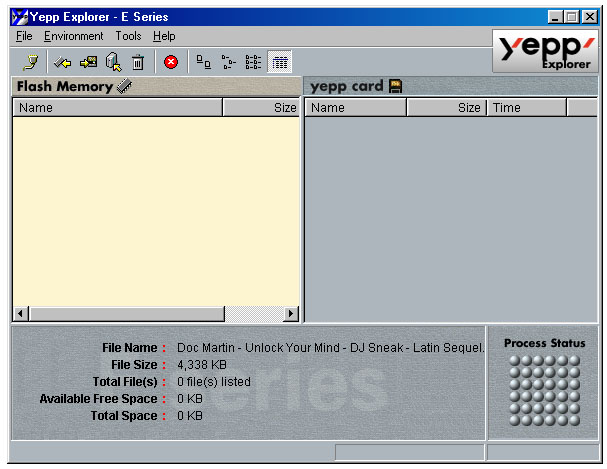Sort yepp card list by Name column
This screenshot has width=607, height=469.
(x=356, y=107)
